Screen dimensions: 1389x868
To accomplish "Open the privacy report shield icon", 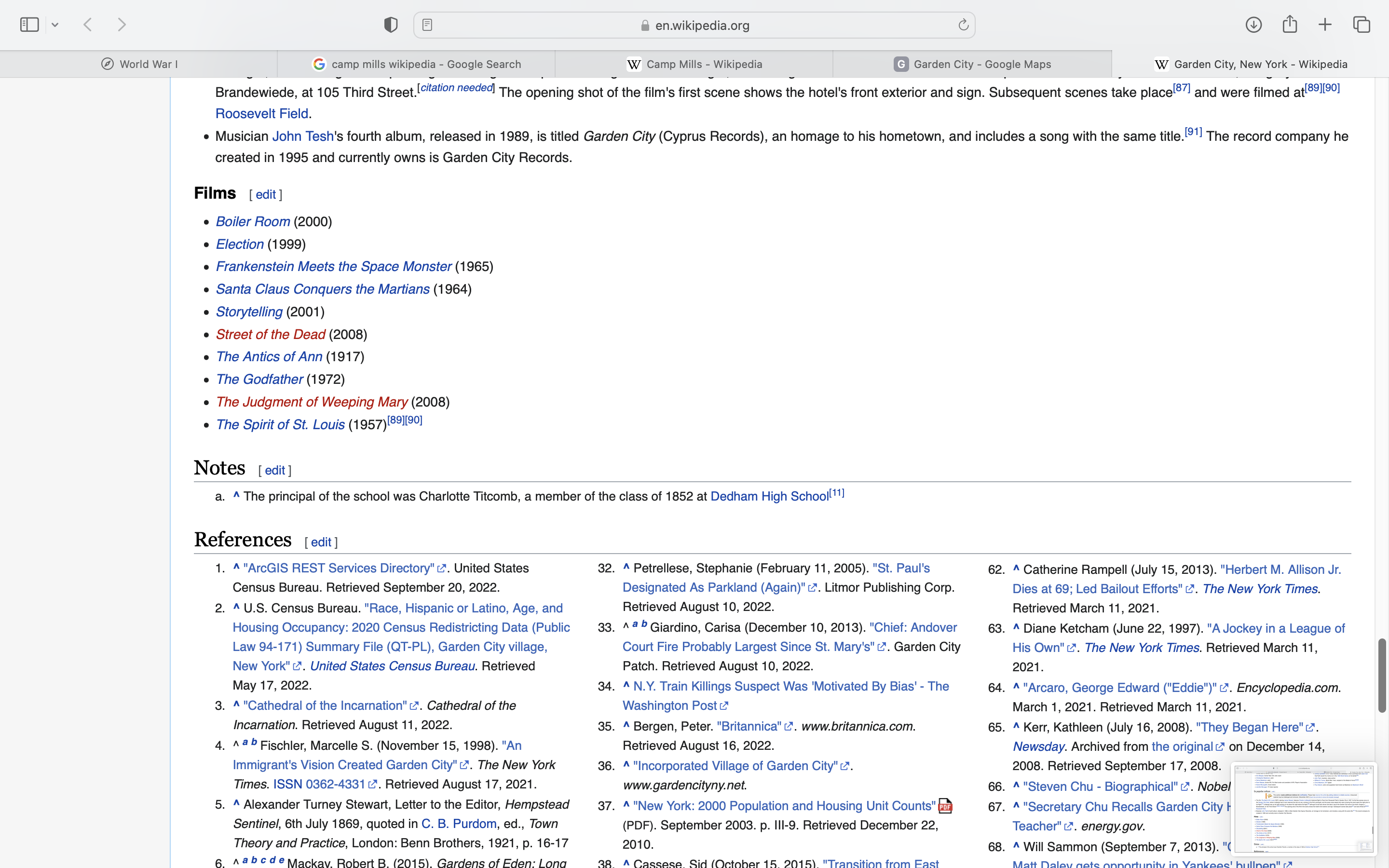I will point(391,25).
